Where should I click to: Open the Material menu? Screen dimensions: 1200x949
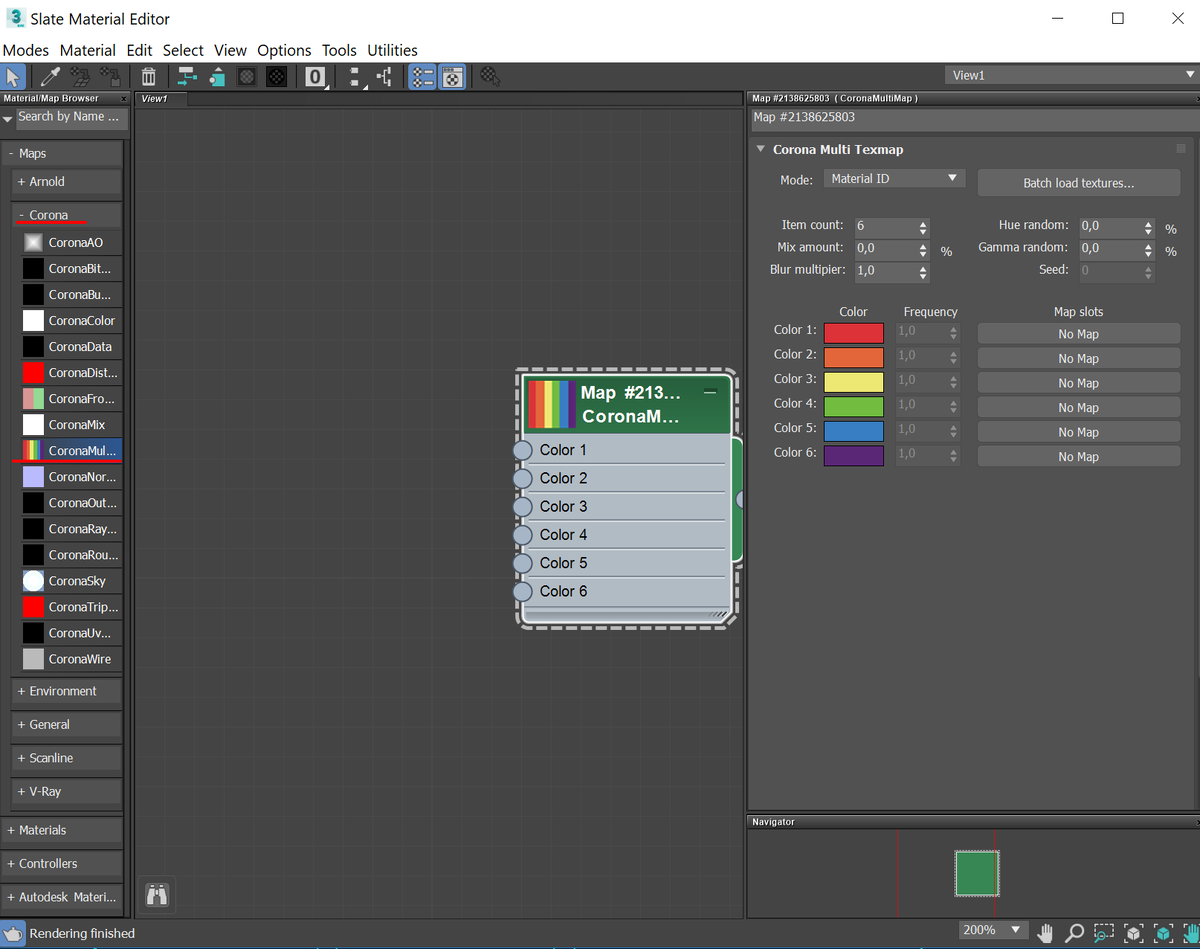88,50
